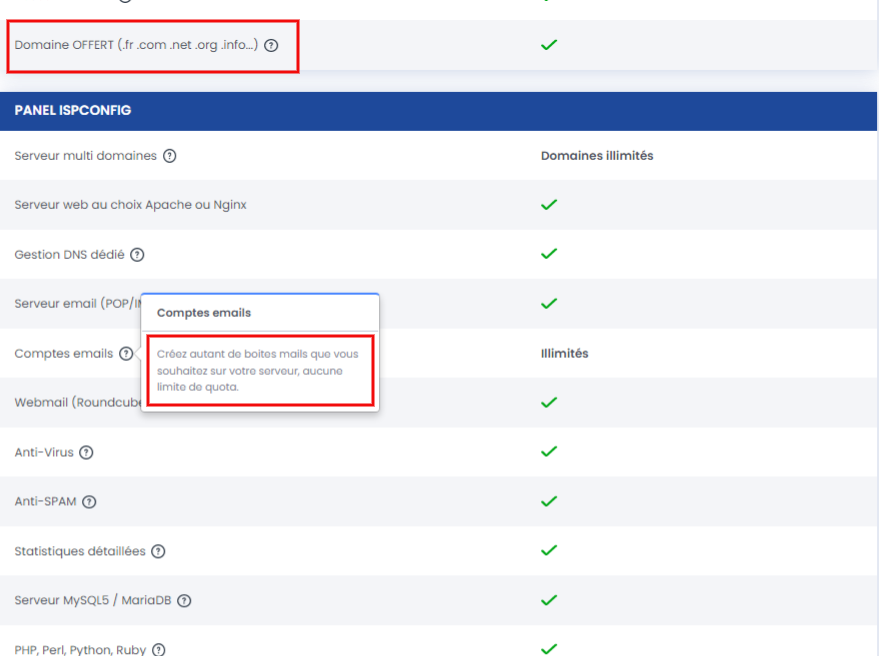The image size is (879, 656).
Task: Open help for Statistiques détaillées
Action: coord(158,551)
